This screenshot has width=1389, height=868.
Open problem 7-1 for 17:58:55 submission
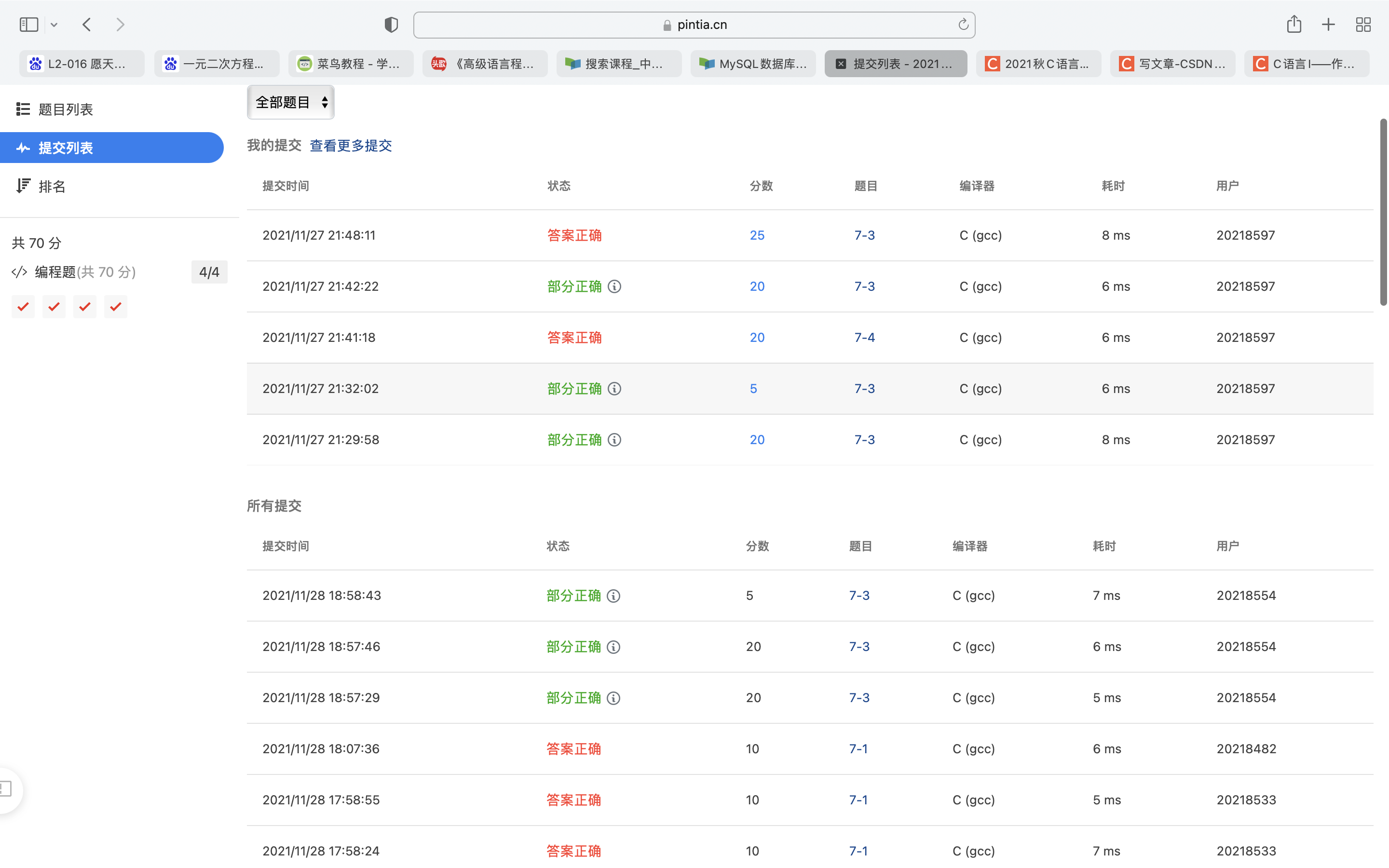pyautogui.click(x=858, y=800)
